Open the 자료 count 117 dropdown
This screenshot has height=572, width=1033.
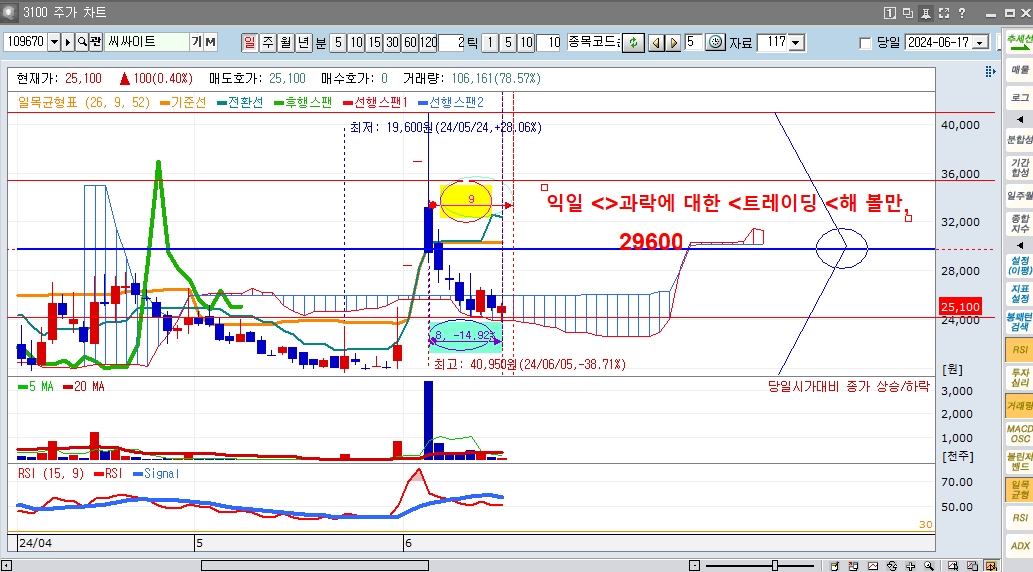coord(796,43)
